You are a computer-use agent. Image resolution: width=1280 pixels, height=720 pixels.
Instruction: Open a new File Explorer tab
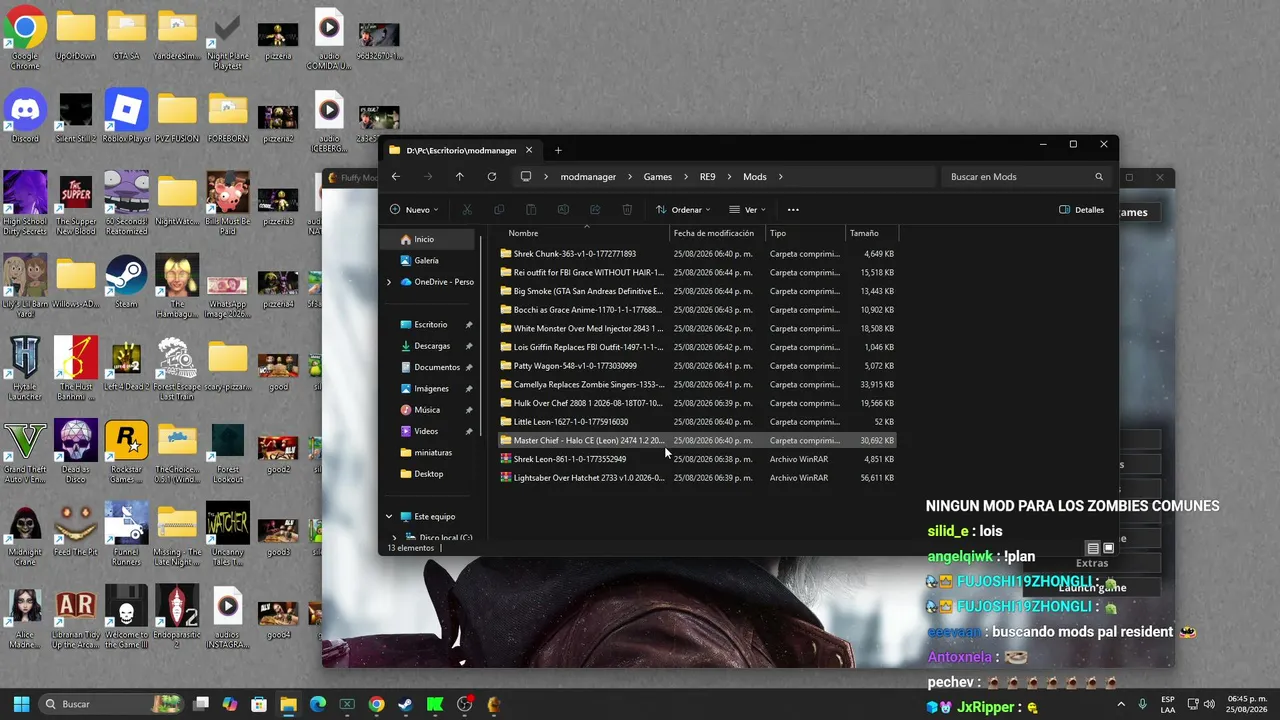click(558, 150)
